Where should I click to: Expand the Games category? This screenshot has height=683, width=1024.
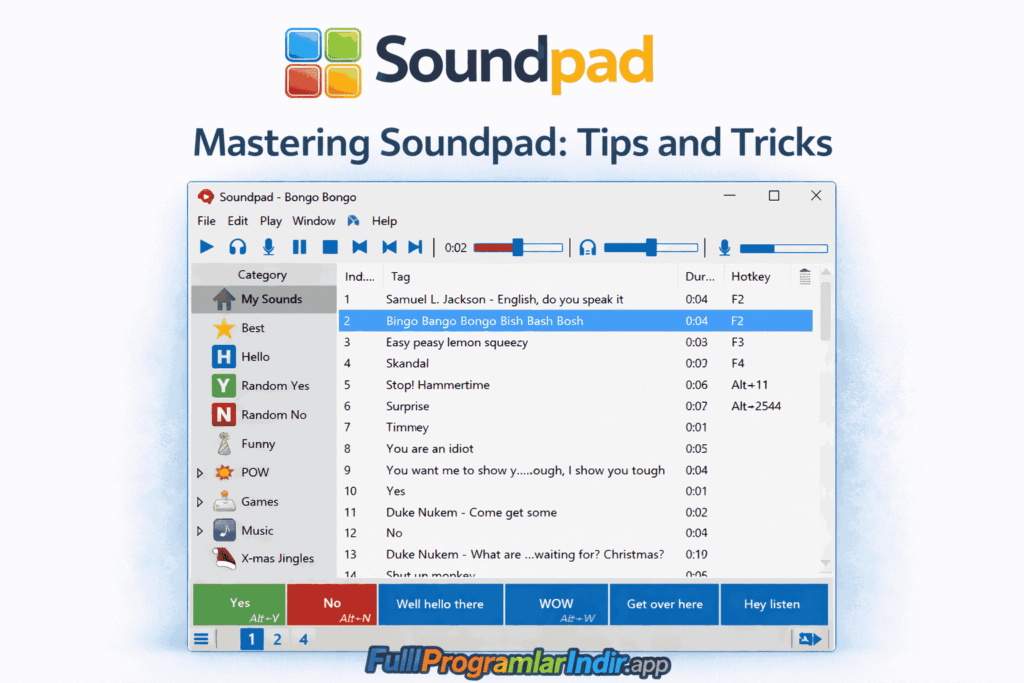click(x=200, y=501)
